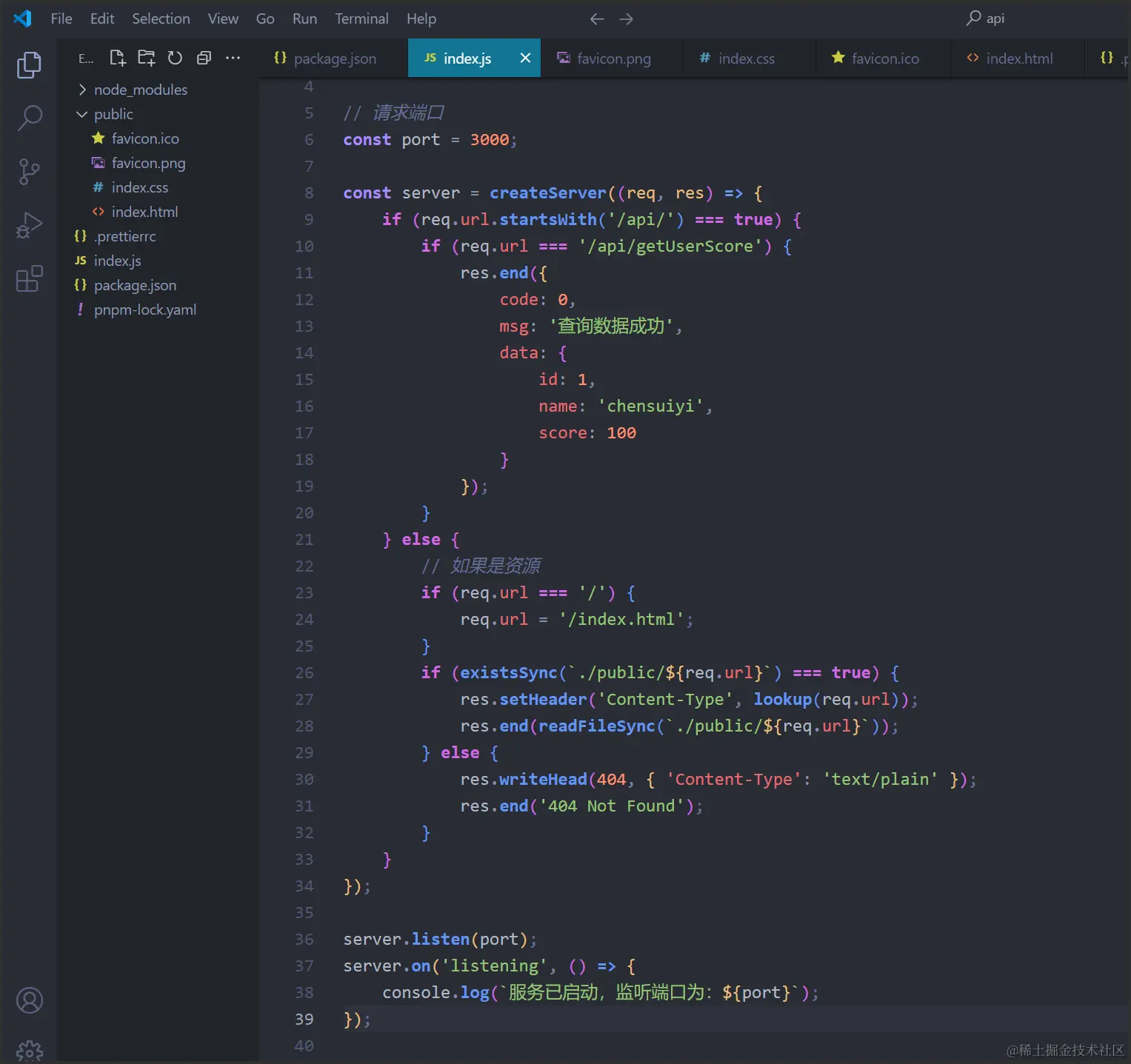The width and height of the screenshot is (1131, 1064).
Task: Open the Terminal menu
Action: click(361, 19)
